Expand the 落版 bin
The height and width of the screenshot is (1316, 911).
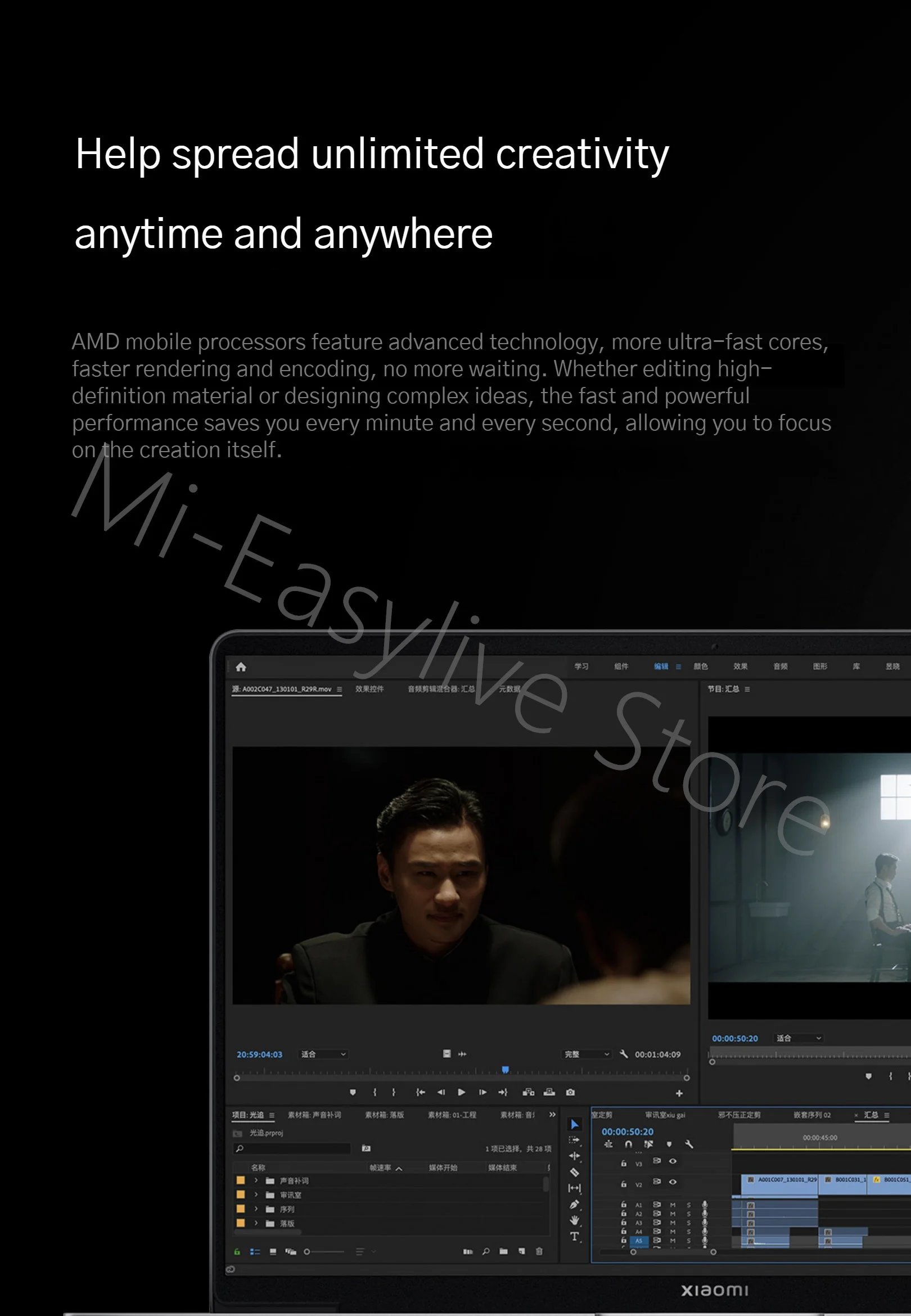coord(256,1223)
